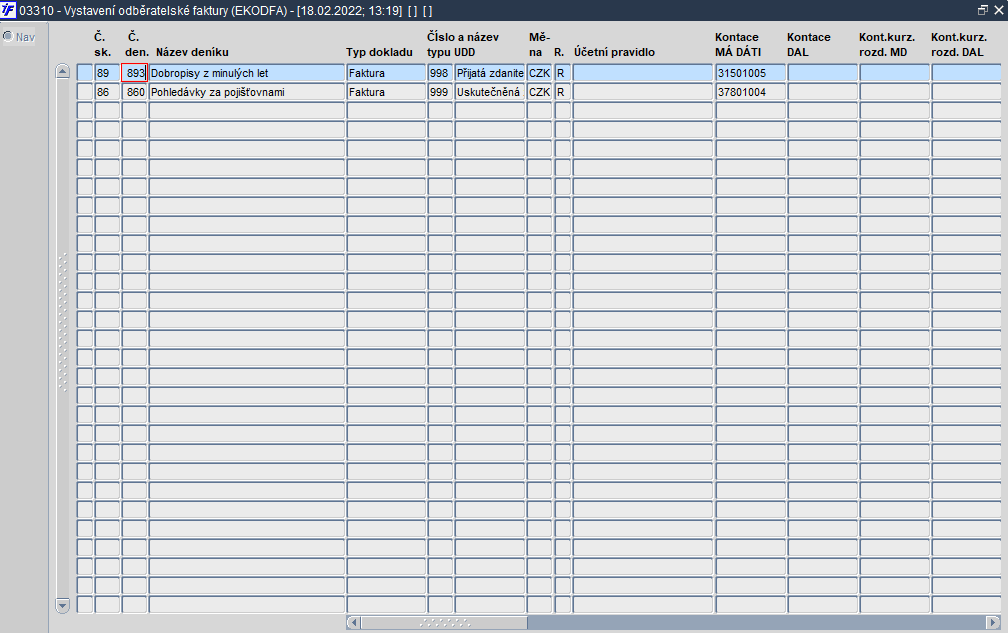The image size is (1008, 633).
Task: Click the 'Název deníku' column header
Action: tap(192, 52)
